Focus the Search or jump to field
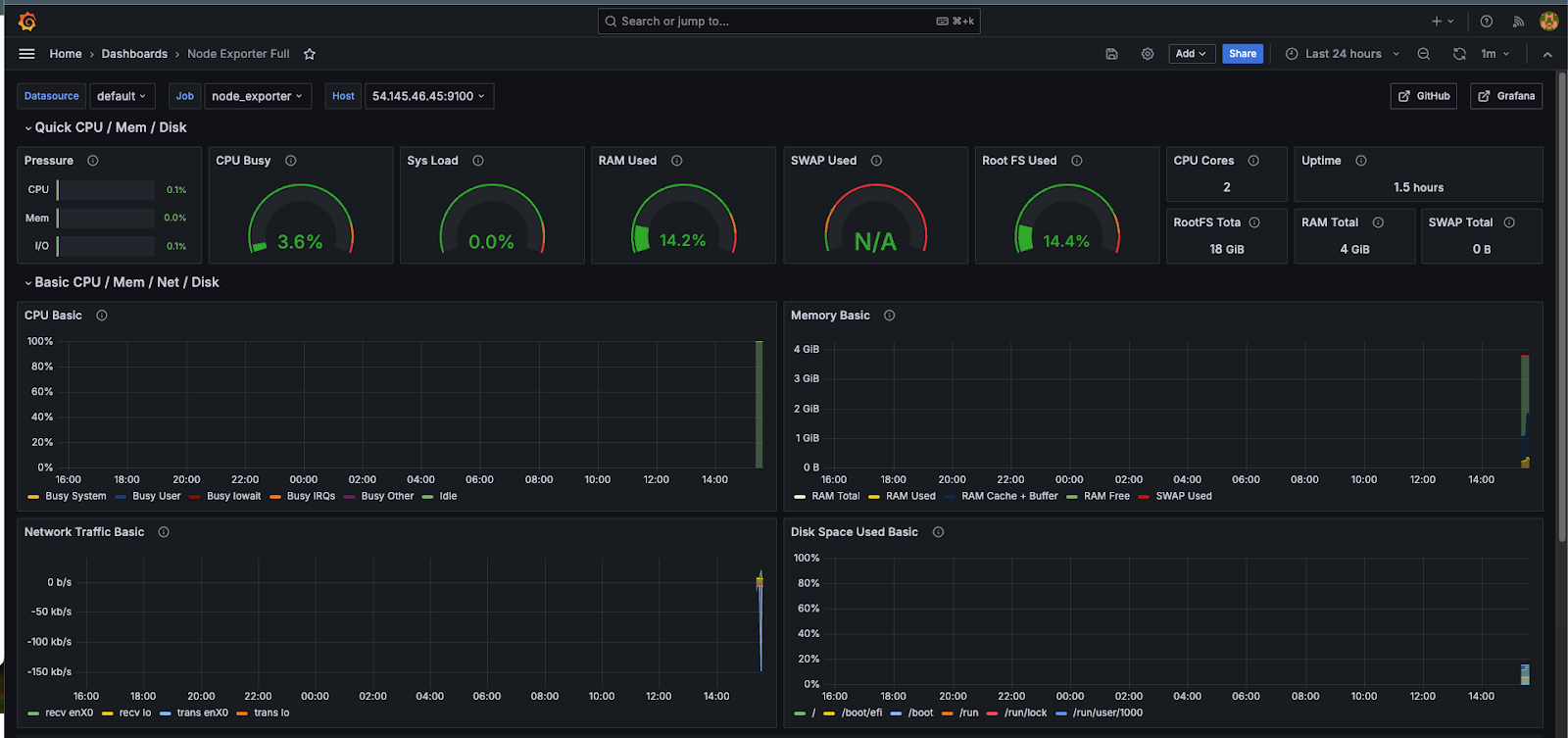Screen dimensions: 1568x738 click(x=789, y=21)
